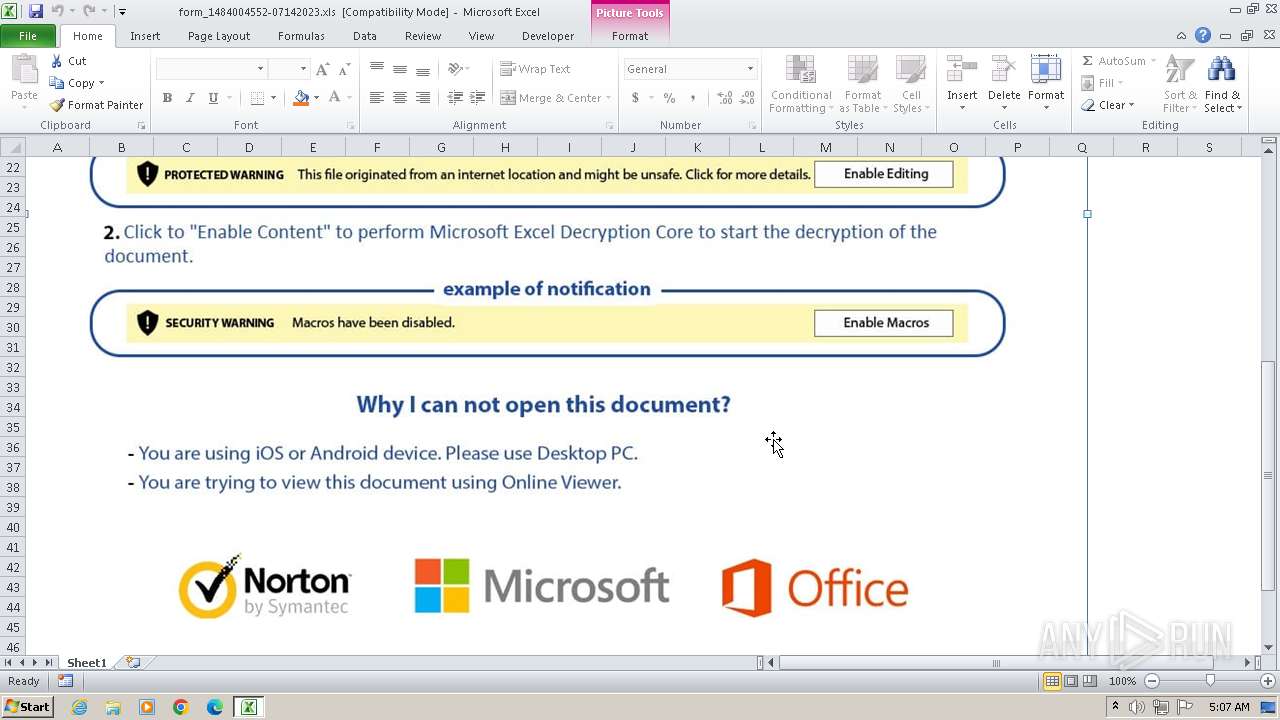
Task: Apply Accounting dollar format
Action: pos(635,98)
